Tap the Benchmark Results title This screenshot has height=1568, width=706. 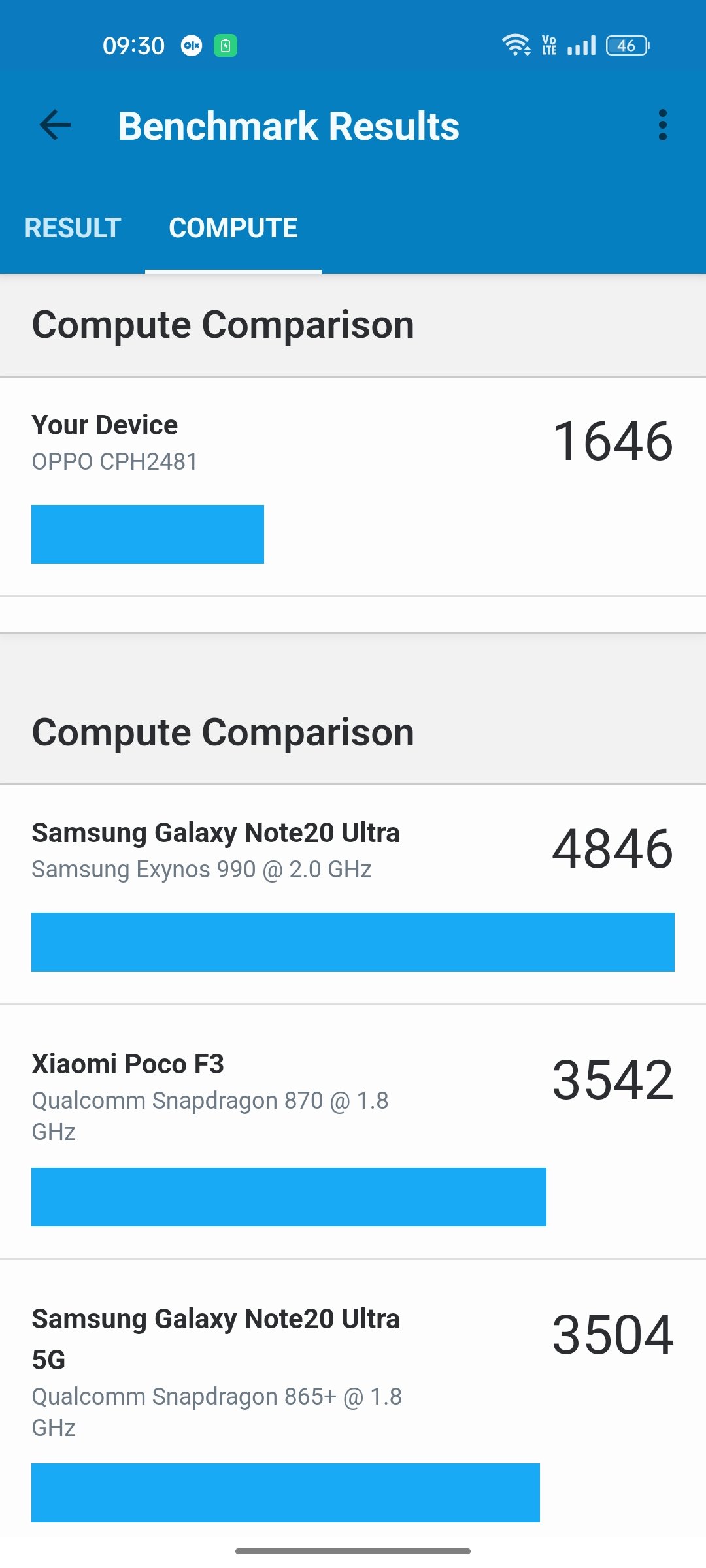tap(288, 126)
